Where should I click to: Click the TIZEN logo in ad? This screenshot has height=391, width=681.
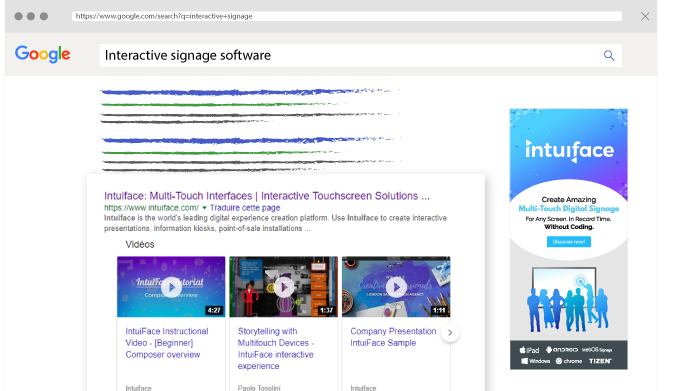(x=600, y=361)
